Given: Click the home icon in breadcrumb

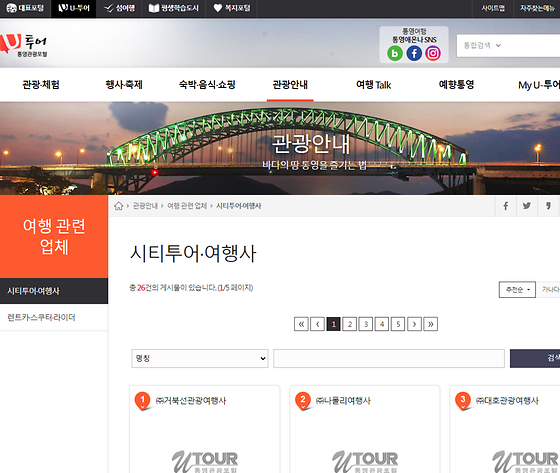Looking at the screenshot, I should [119, 206].
